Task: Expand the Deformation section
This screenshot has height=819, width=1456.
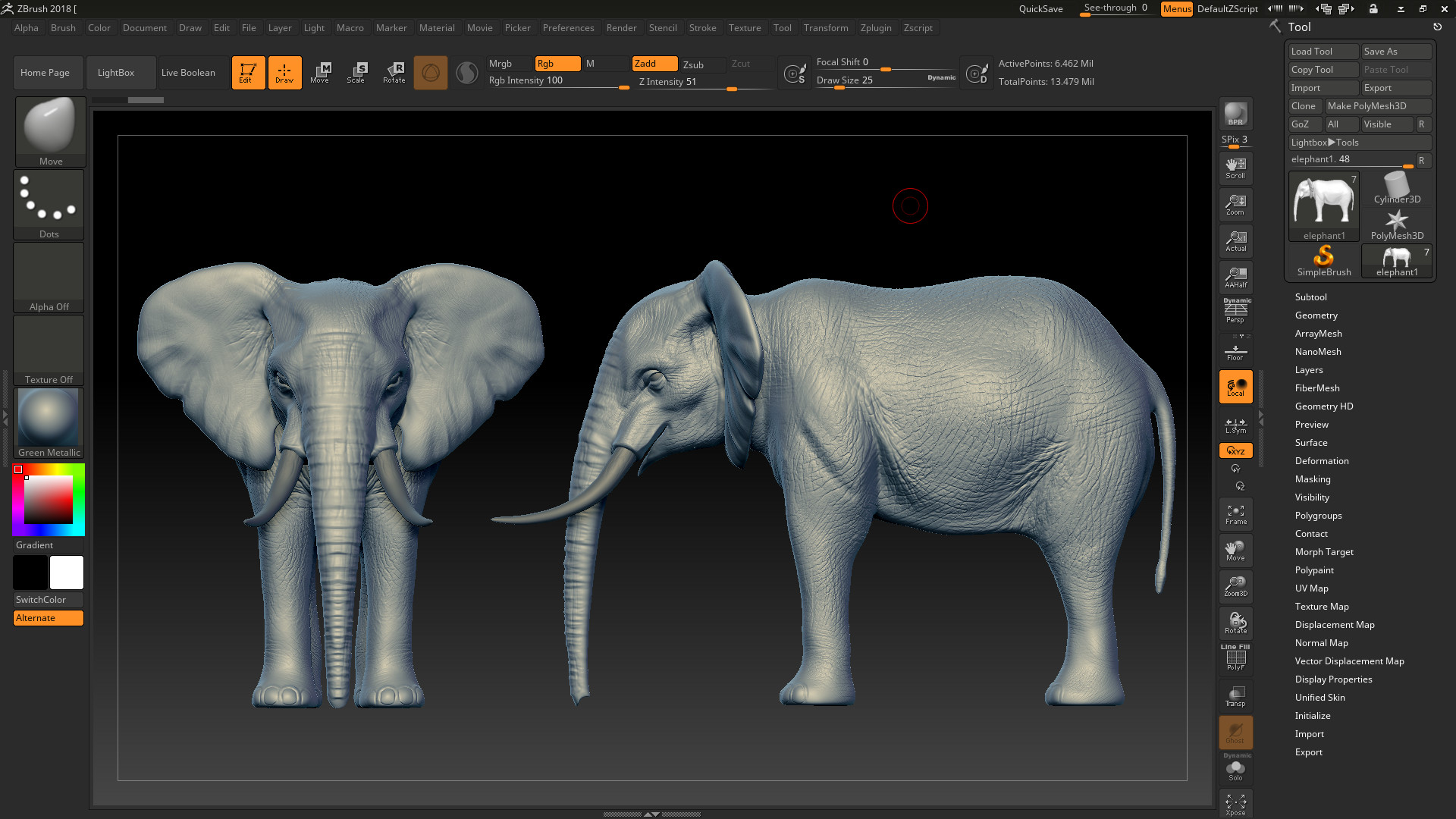Action: click(x=1322, y=460)
